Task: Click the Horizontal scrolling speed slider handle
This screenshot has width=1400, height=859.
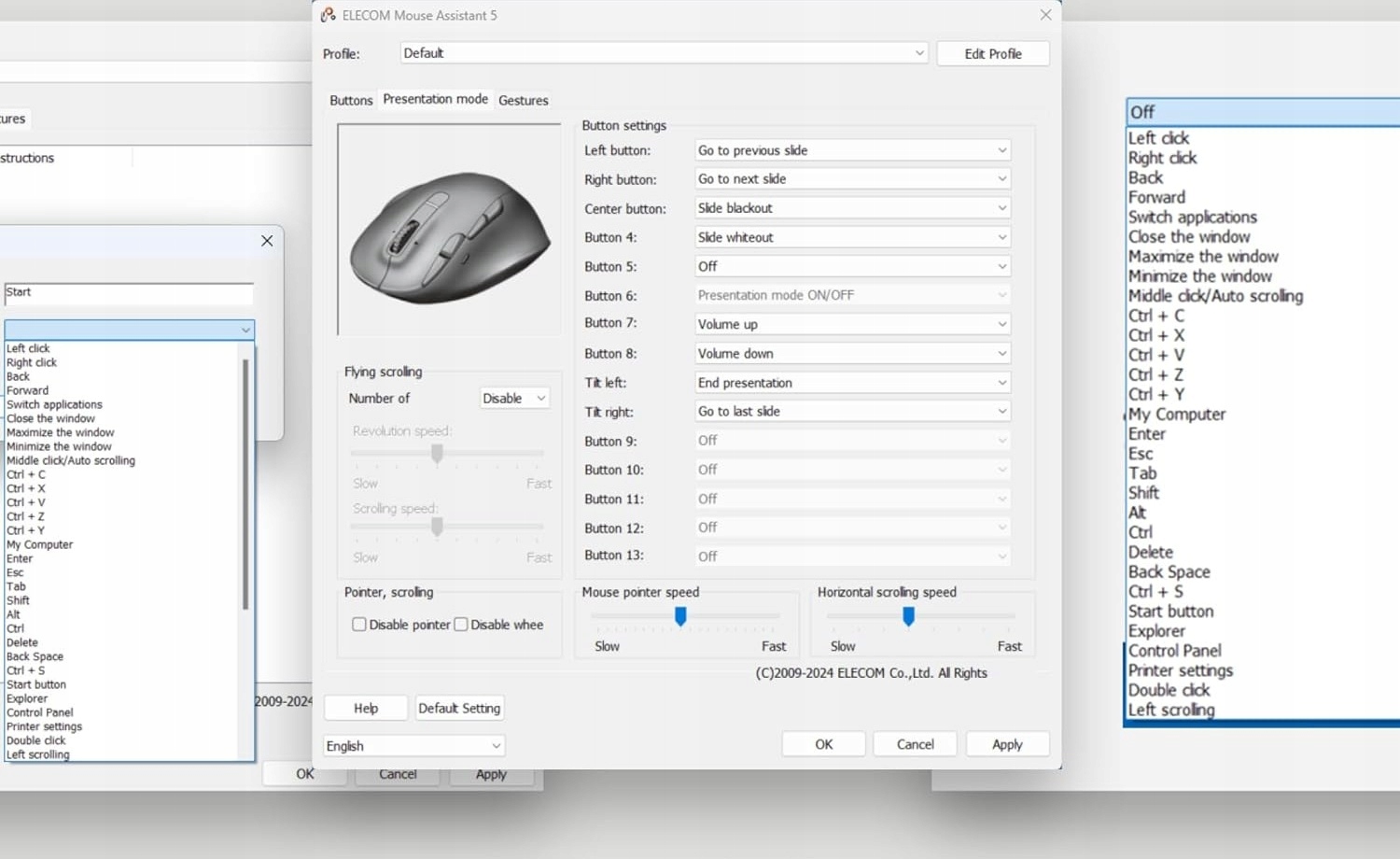Action: coord(908,616)
